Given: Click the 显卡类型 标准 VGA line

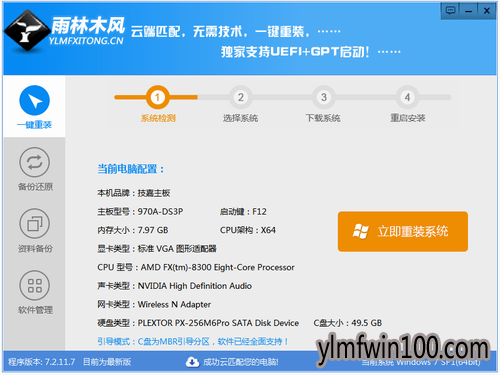Looking at the screenshot, I should point(157,249).
